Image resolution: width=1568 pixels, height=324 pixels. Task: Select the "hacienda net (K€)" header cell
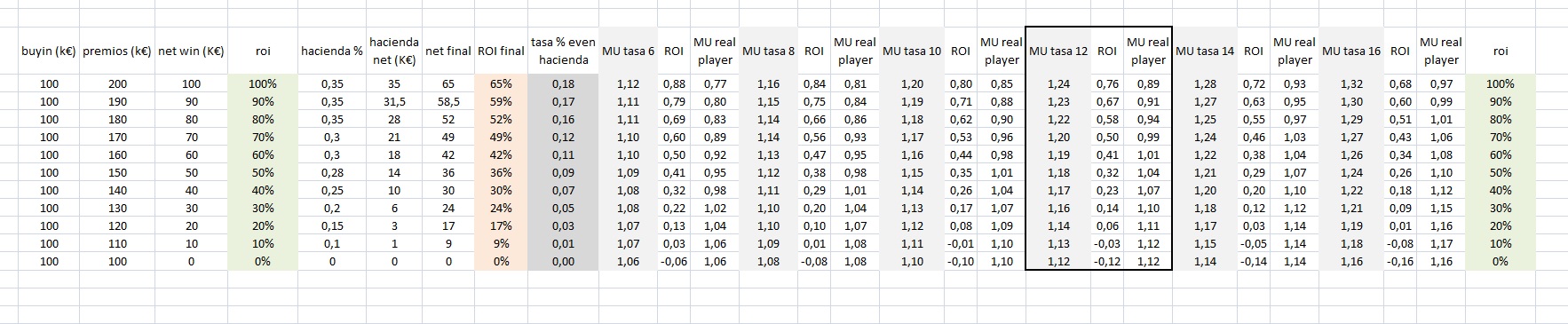[x=395, y=51]
